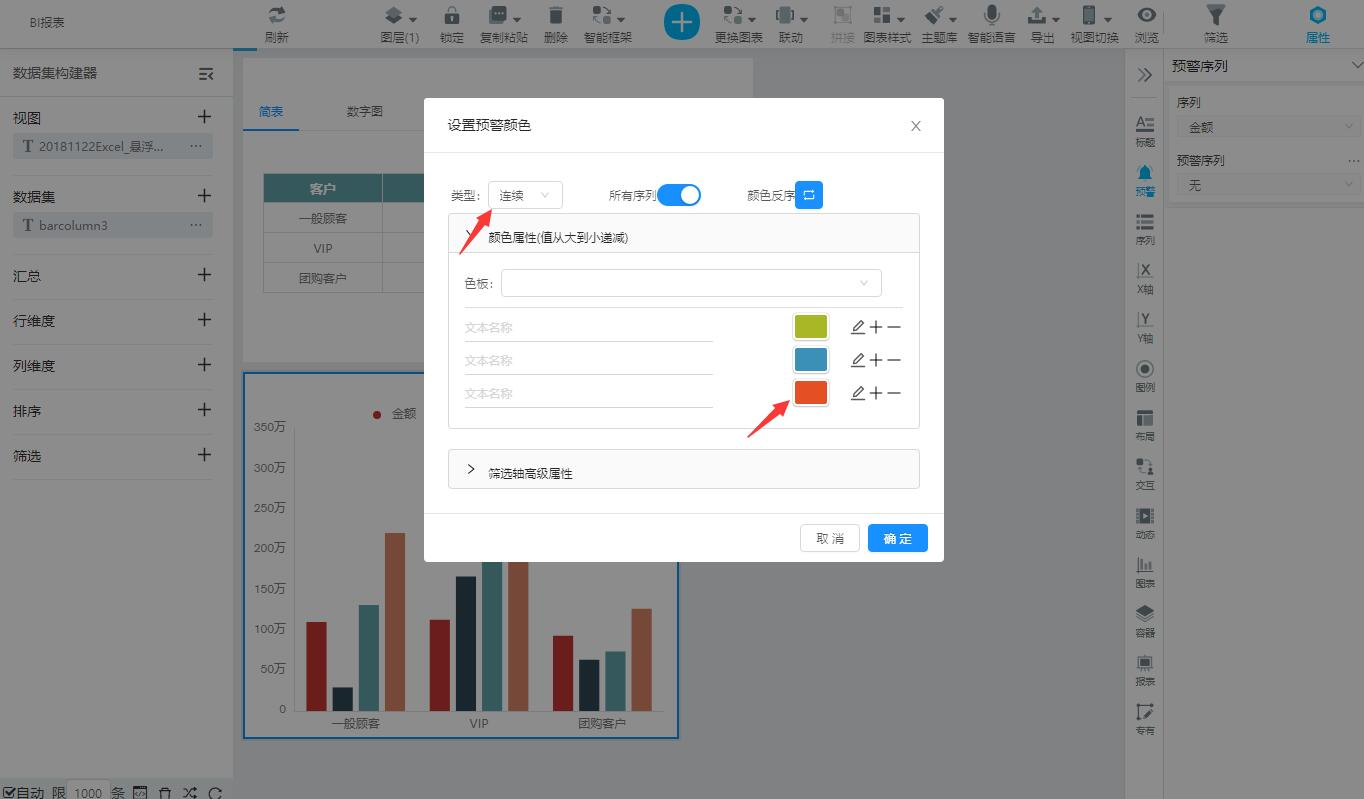Open the 属性 properties panel icon
Viewport: 1364px width, 799px height.
(x=1317, y=15)
